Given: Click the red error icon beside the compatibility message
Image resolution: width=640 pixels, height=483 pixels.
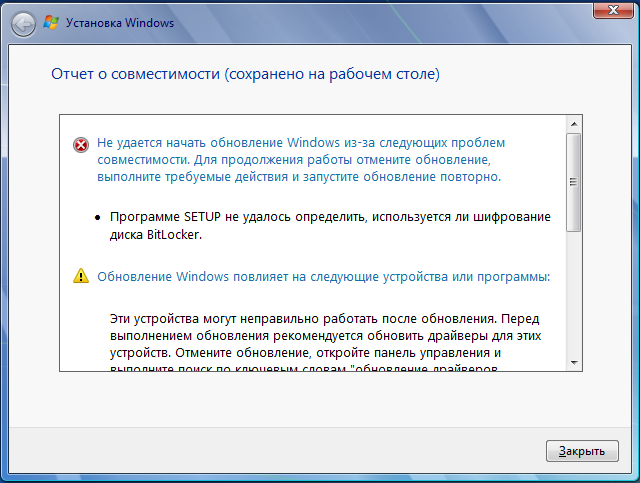Looking at the screenshot, I should point(81,145).
